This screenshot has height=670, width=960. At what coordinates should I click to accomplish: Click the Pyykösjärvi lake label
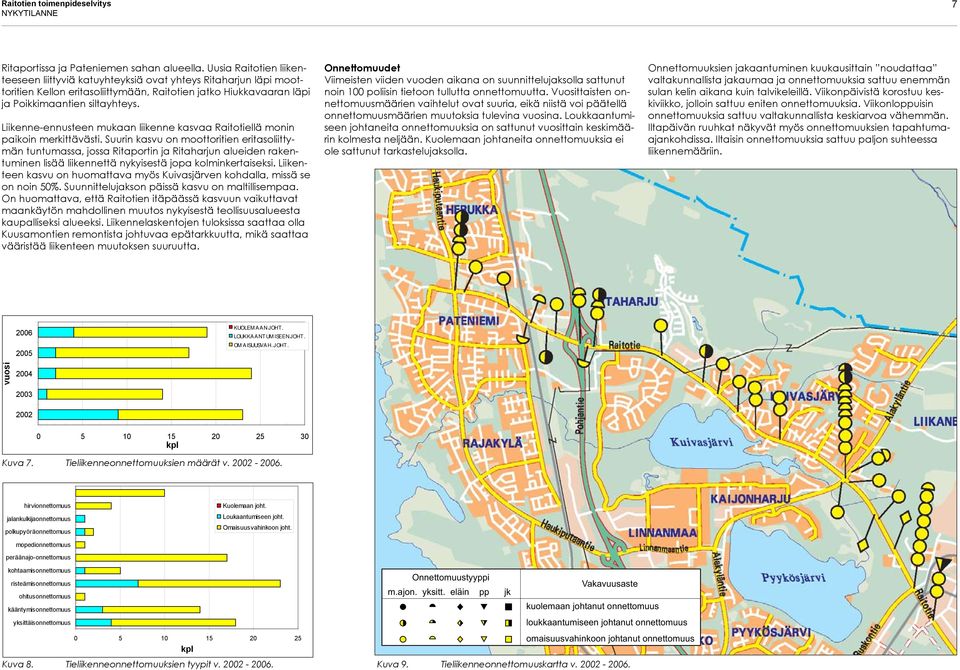pos(793,578)
